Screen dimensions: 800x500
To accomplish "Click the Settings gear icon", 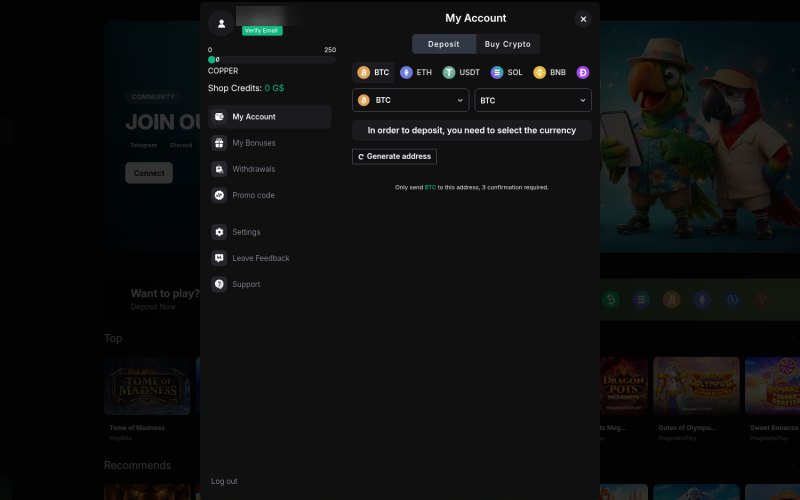I will (x=219, y=232).
